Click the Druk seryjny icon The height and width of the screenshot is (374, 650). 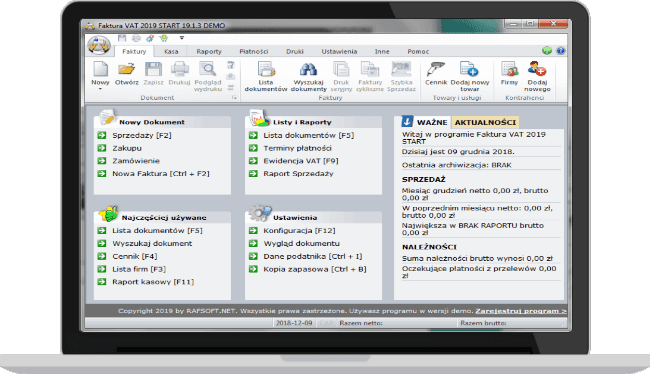click(341, 69)
